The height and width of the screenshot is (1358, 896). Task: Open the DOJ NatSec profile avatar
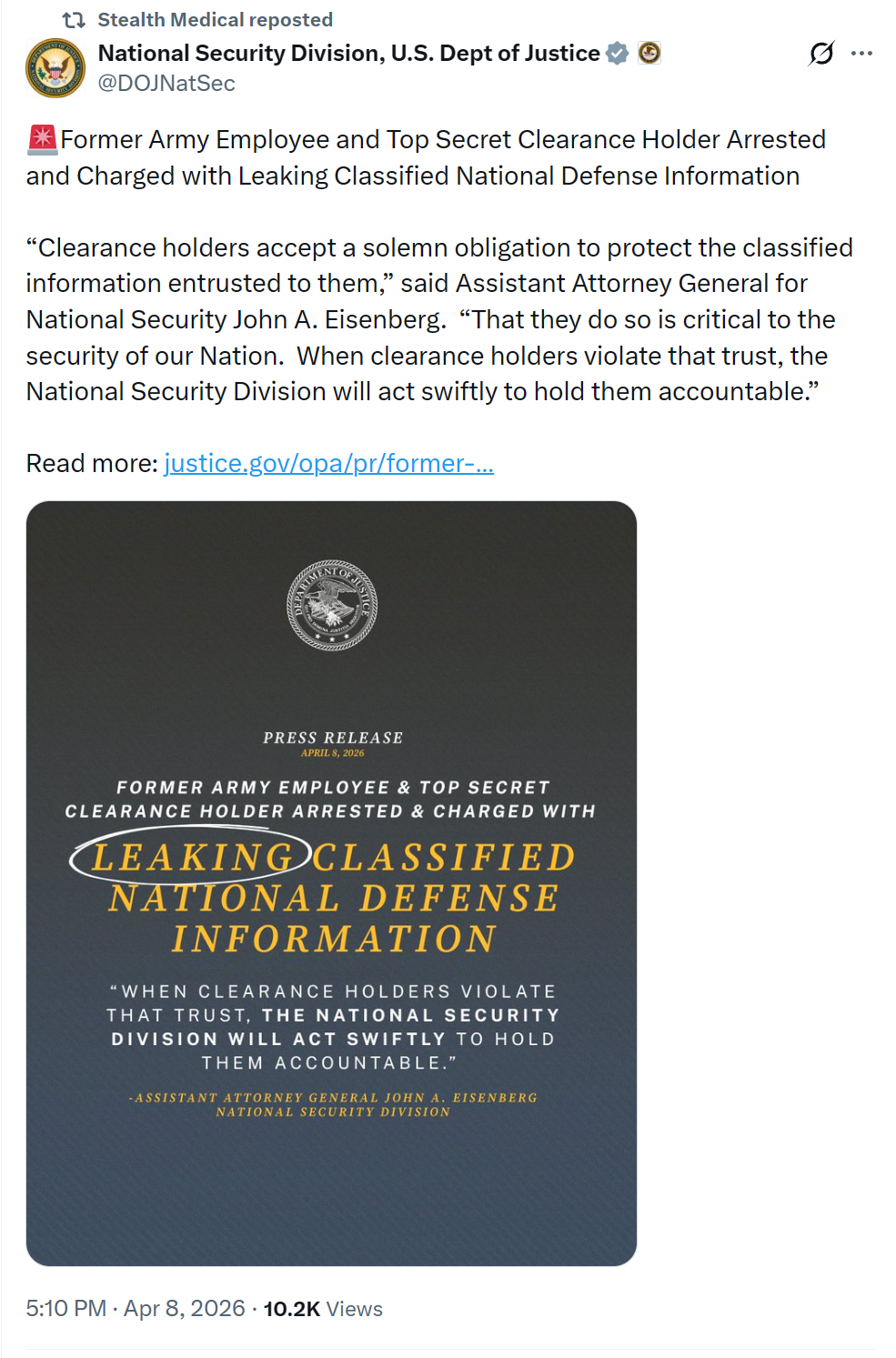tap(55, 68)
